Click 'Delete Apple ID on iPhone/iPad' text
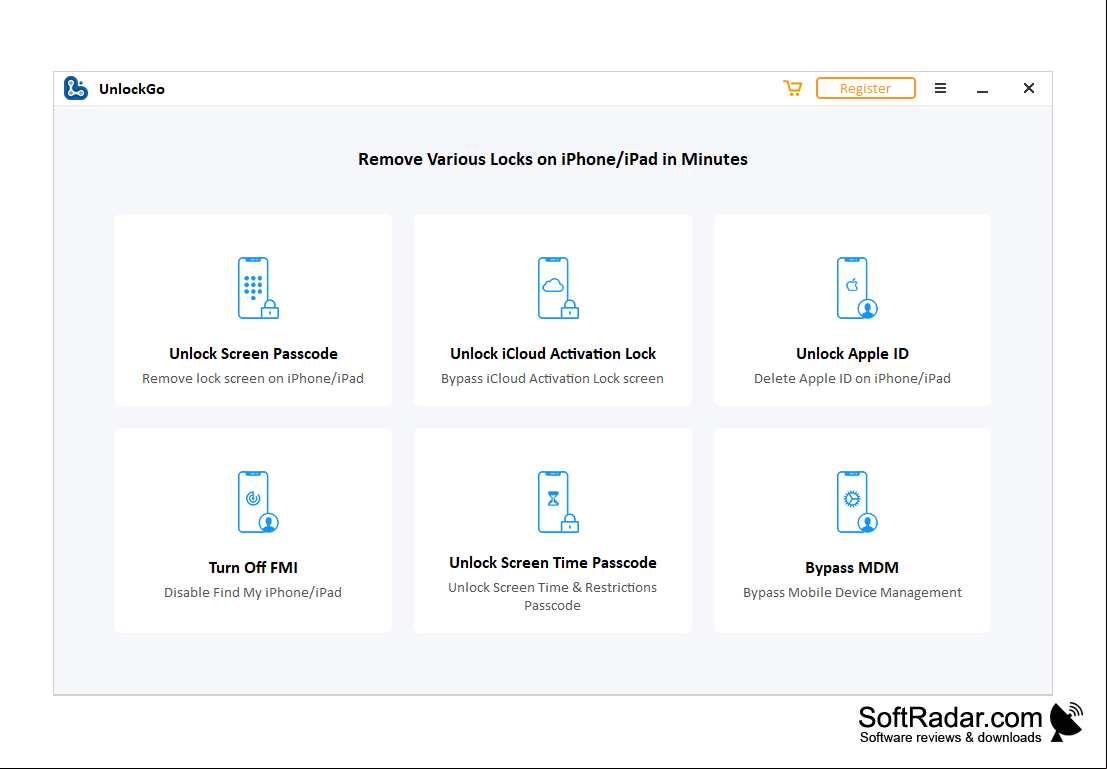This screenshot has height=769, width=1107. point(852,378)
